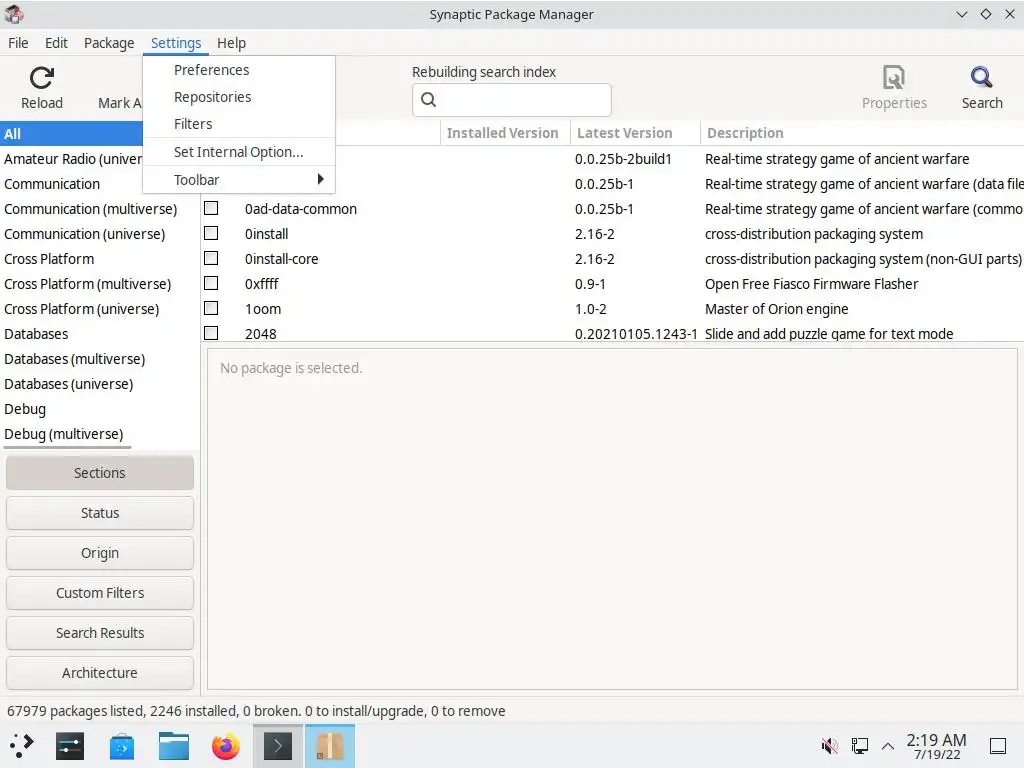Click the Custom Filters button
This screenshot has width=1024, height=768.
100,593
